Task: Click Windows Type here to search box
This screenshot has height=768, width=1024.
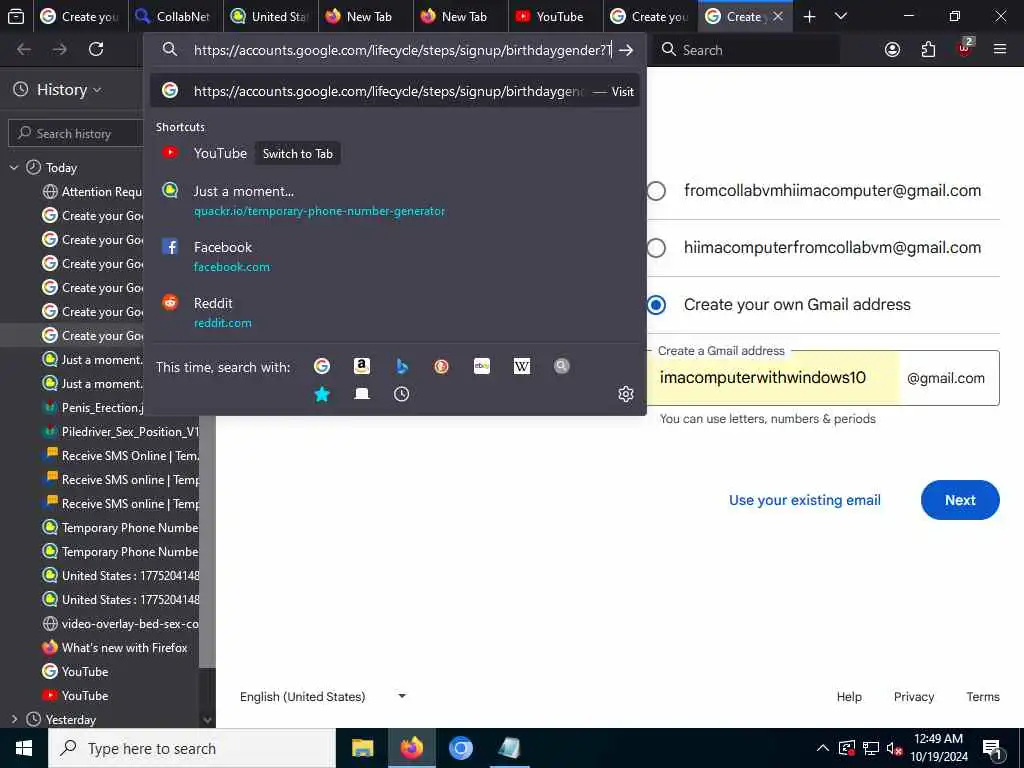Action: point(191,748)
